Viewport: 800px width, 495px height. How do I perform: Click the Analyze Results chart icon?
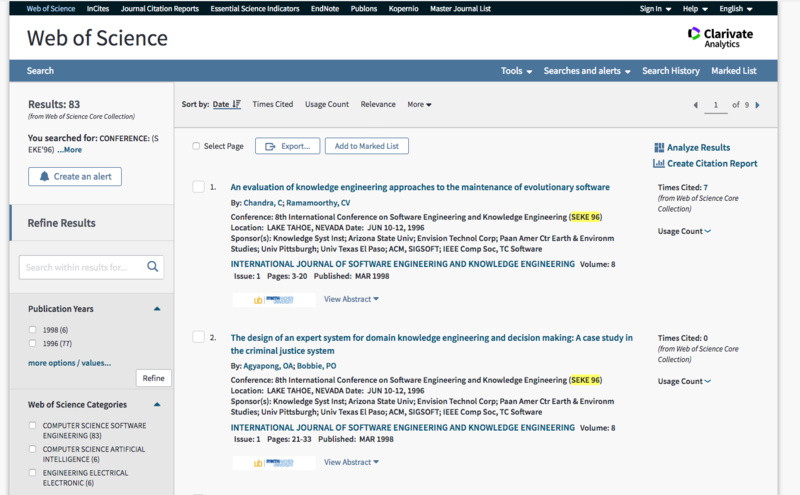[659, 147]
